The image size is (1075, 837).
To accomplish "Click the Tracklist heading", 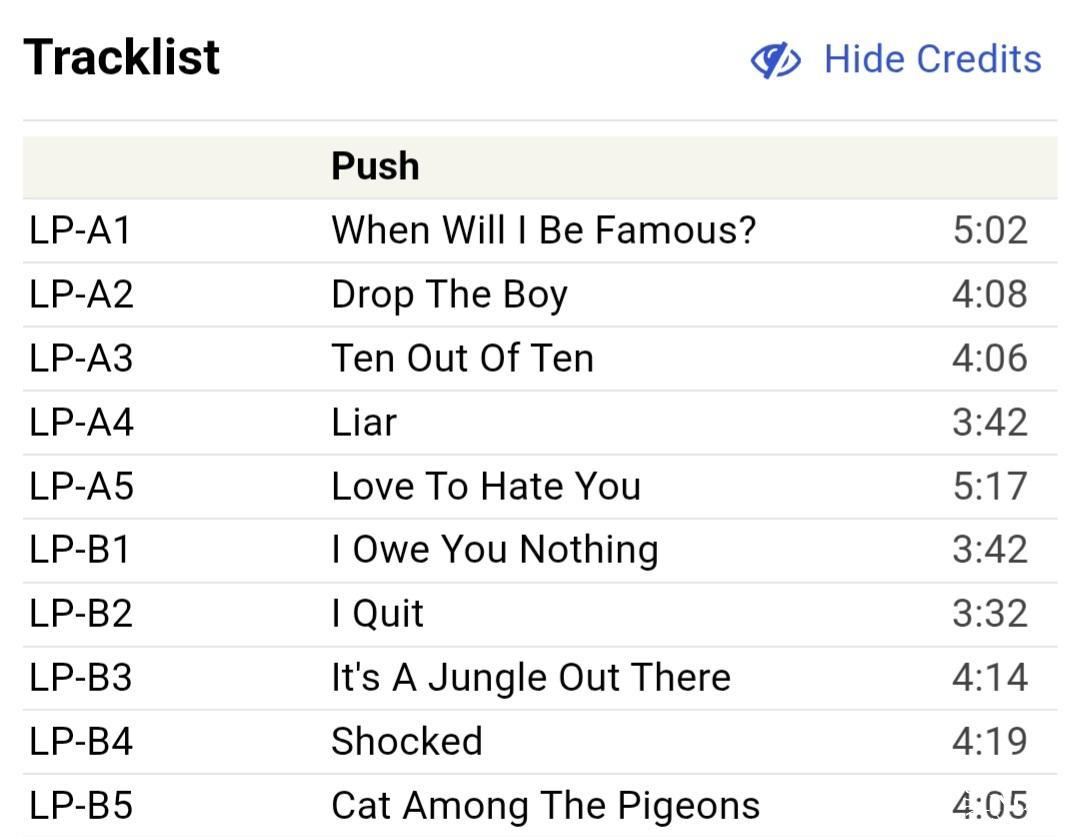I will [x=122, y=57].
